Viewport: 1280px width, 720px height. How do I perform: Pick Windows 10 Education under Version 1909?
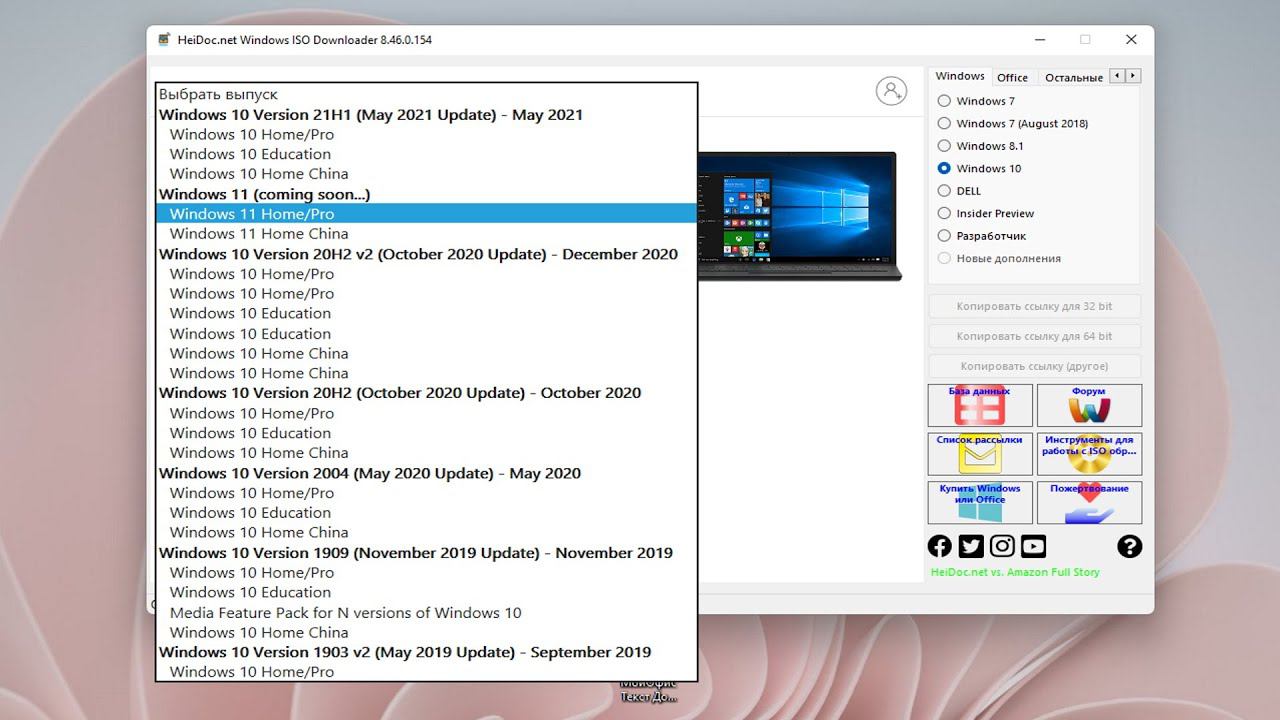coord(426,592)
